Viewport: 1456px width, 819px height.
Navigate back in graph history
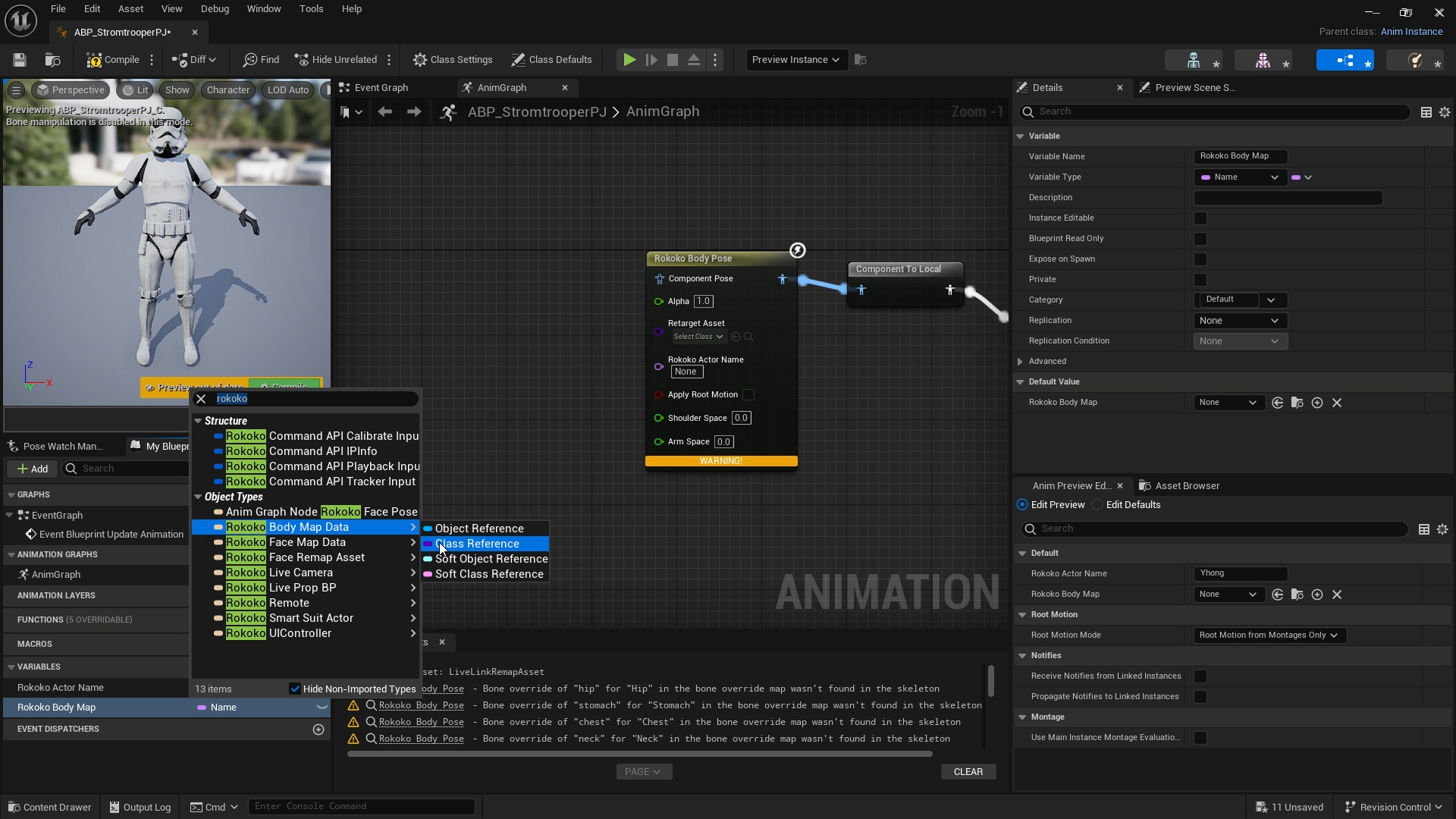[384, 112]
